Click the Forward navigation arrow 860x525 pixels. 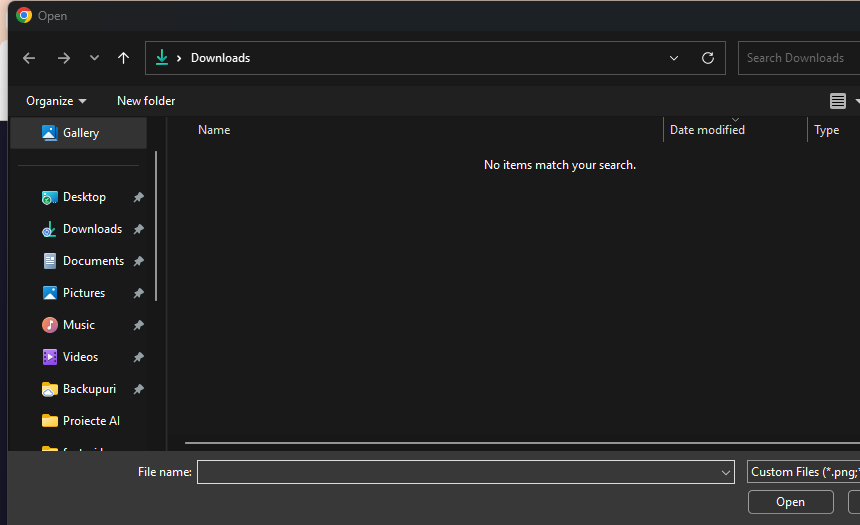coord(64,58)
